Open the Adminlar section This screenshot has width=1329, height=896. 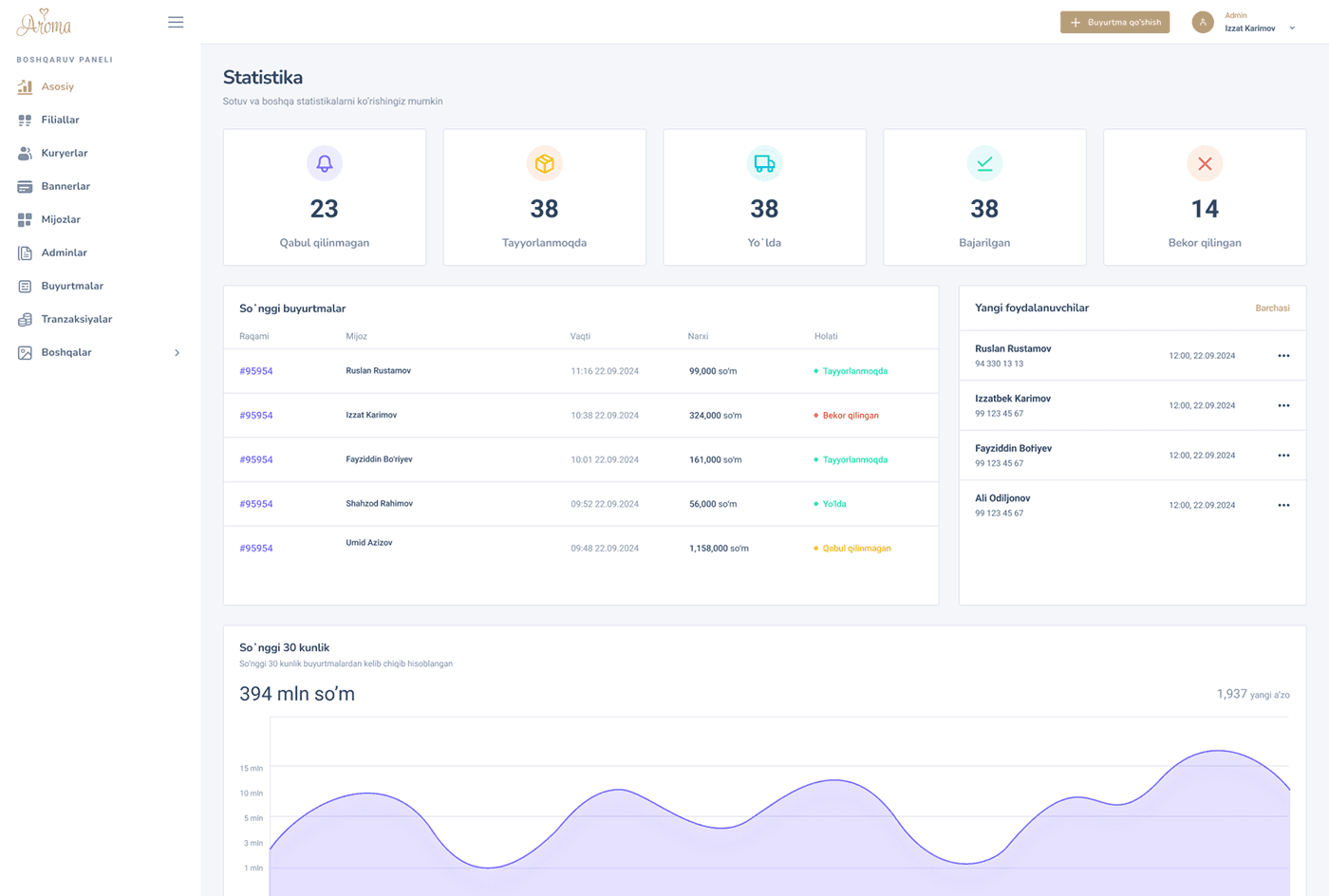point(23,252)
